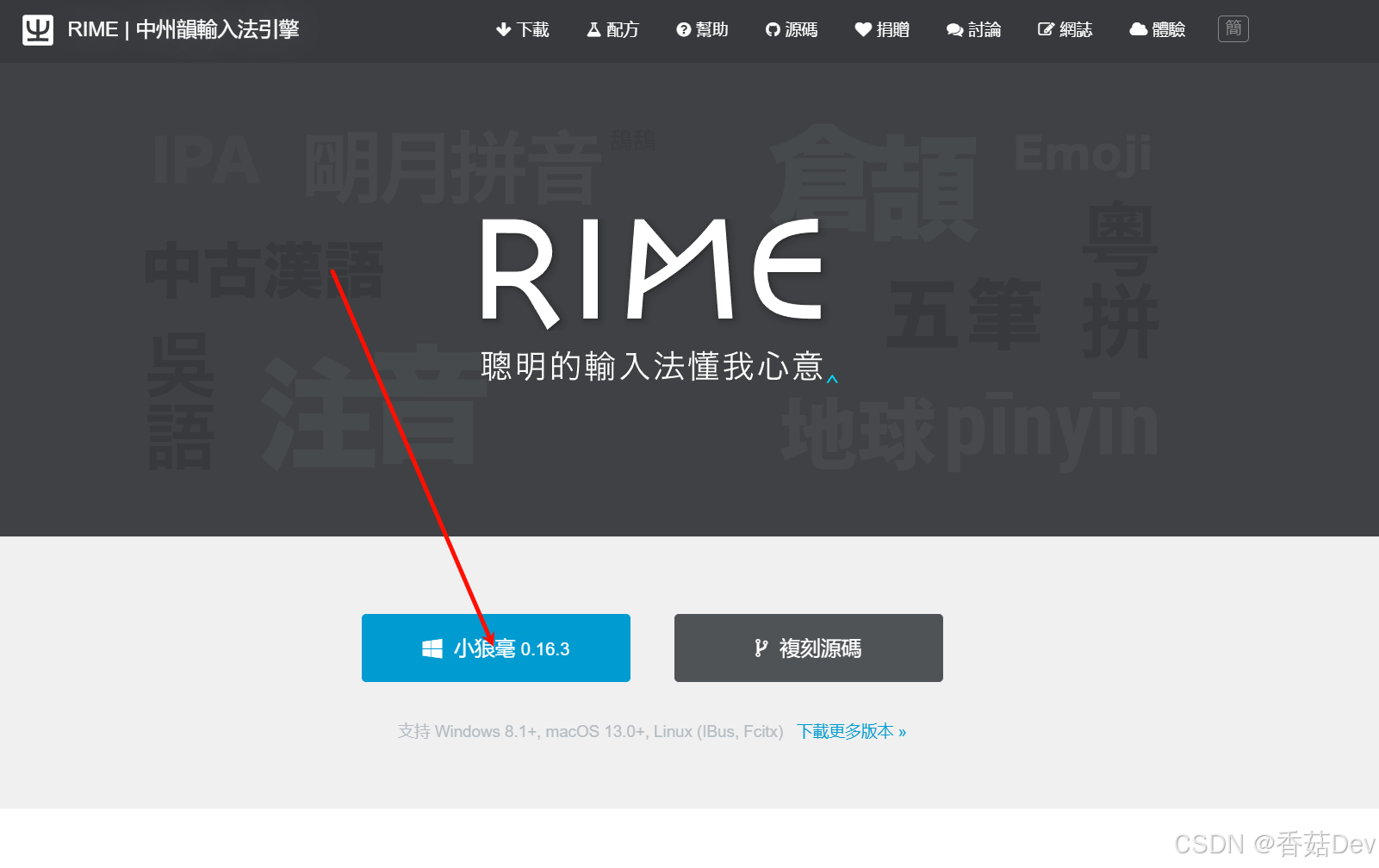1379x868 pixels.
Task: Click the chat bubbles icon beside 討論
Action: tap(954, 30)
